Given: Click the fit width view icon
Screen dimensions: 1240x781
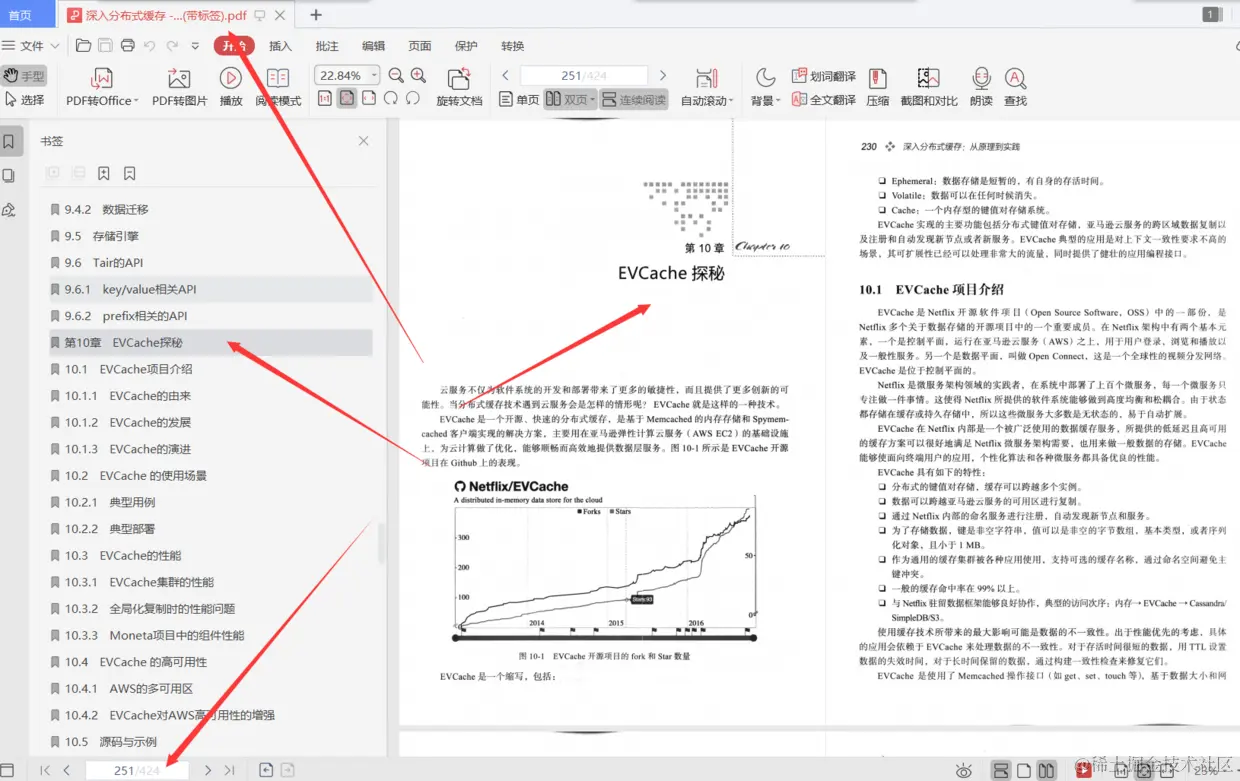Looking at the screenshot, I should point(369,98).
